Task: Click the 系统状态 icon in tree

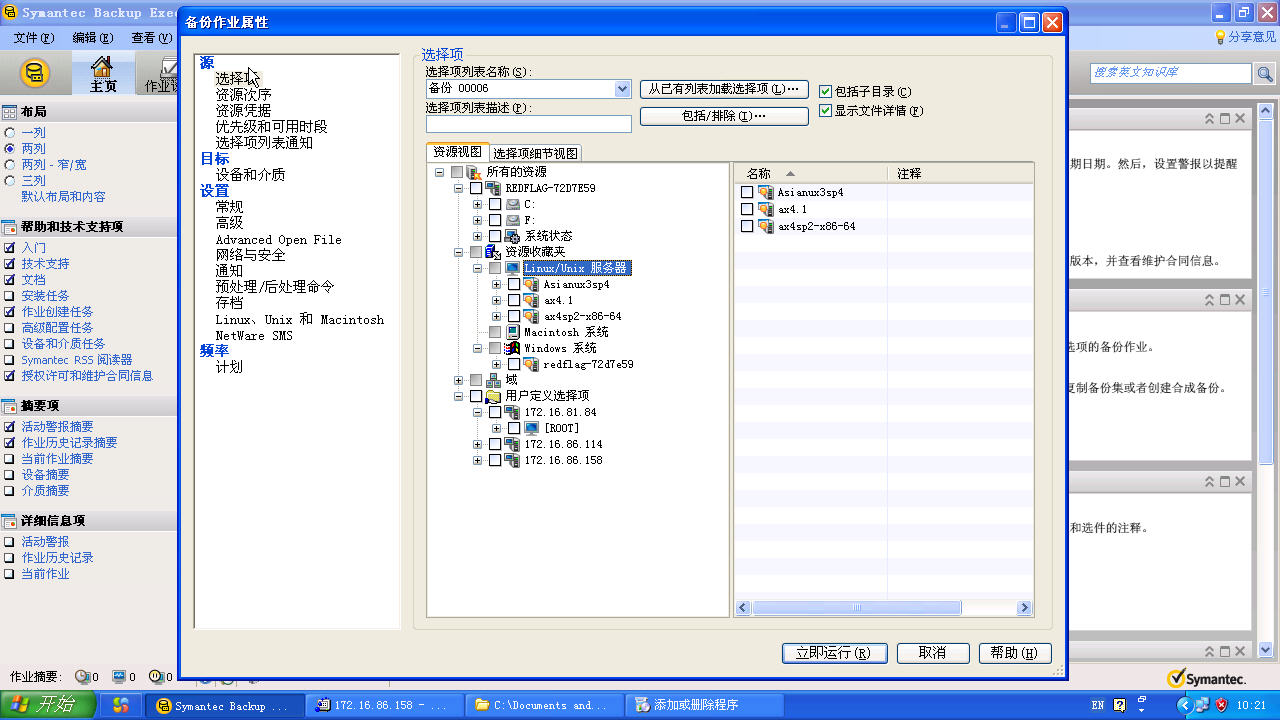Action: pos(513,237)
